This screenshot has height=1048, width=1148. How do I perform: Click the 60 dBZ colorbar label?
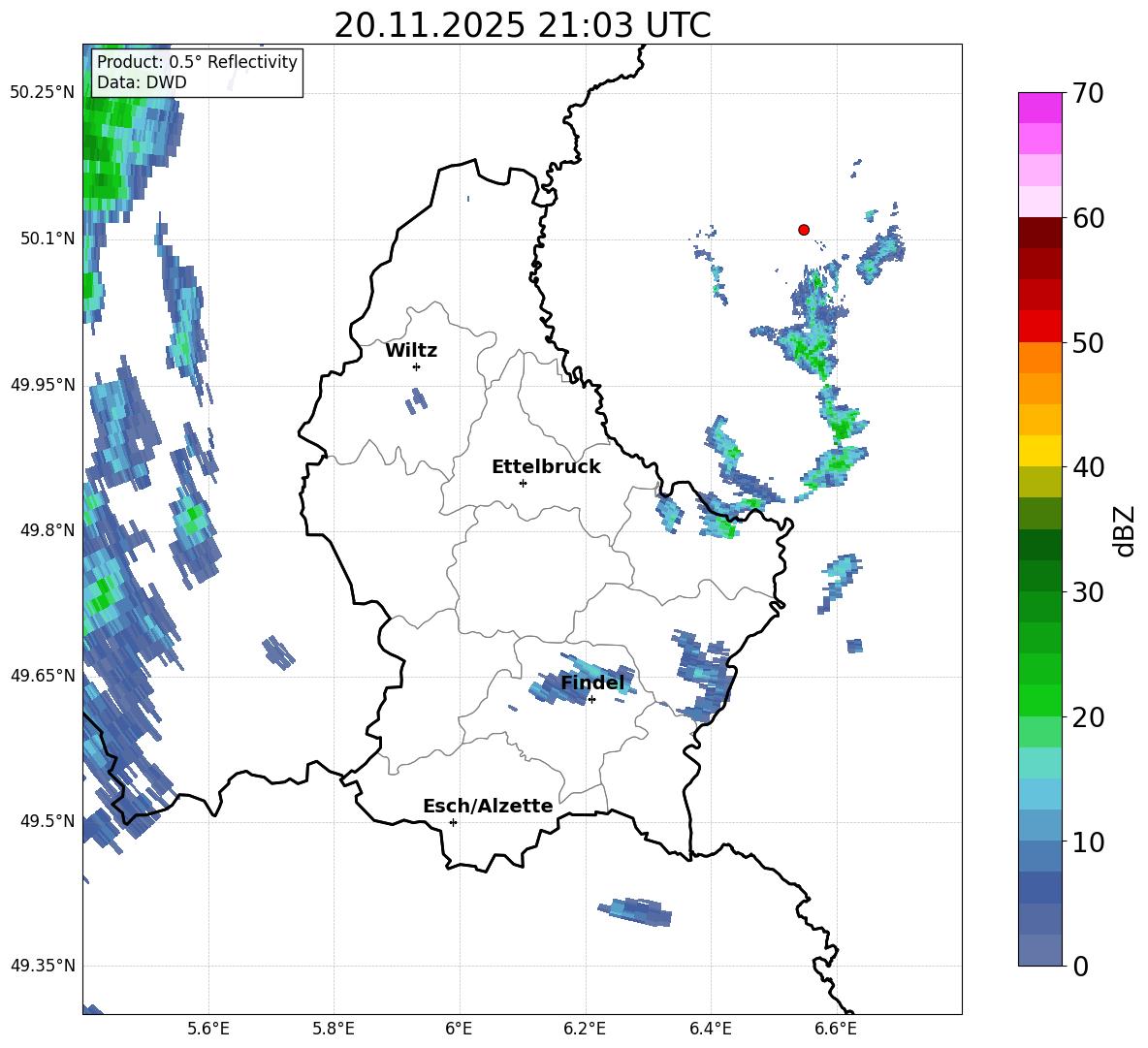point(1087,218)
